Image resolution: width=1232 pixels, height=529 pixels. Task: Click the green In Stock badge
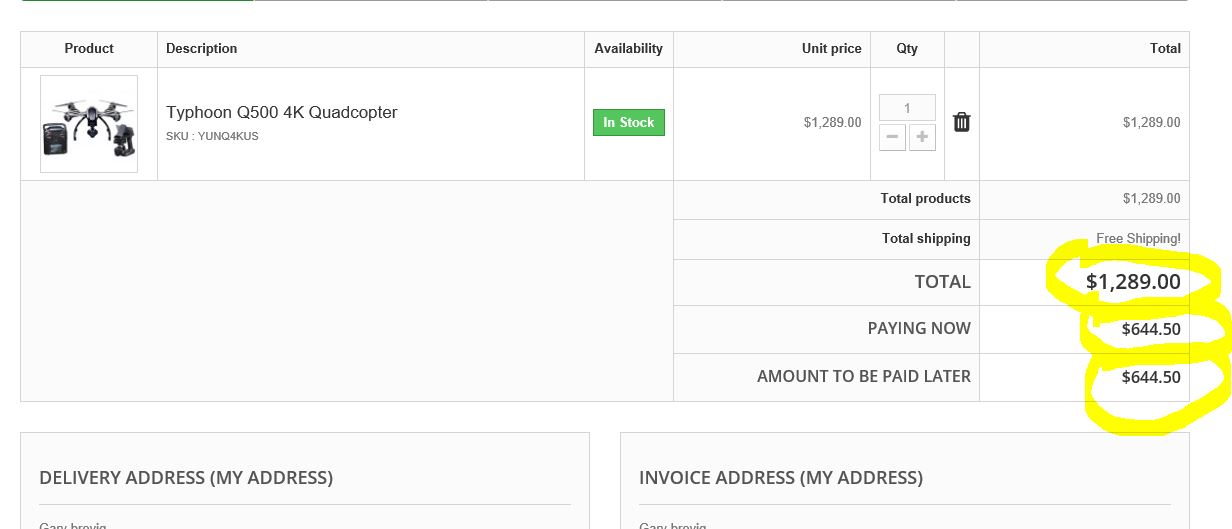(628, 122)
